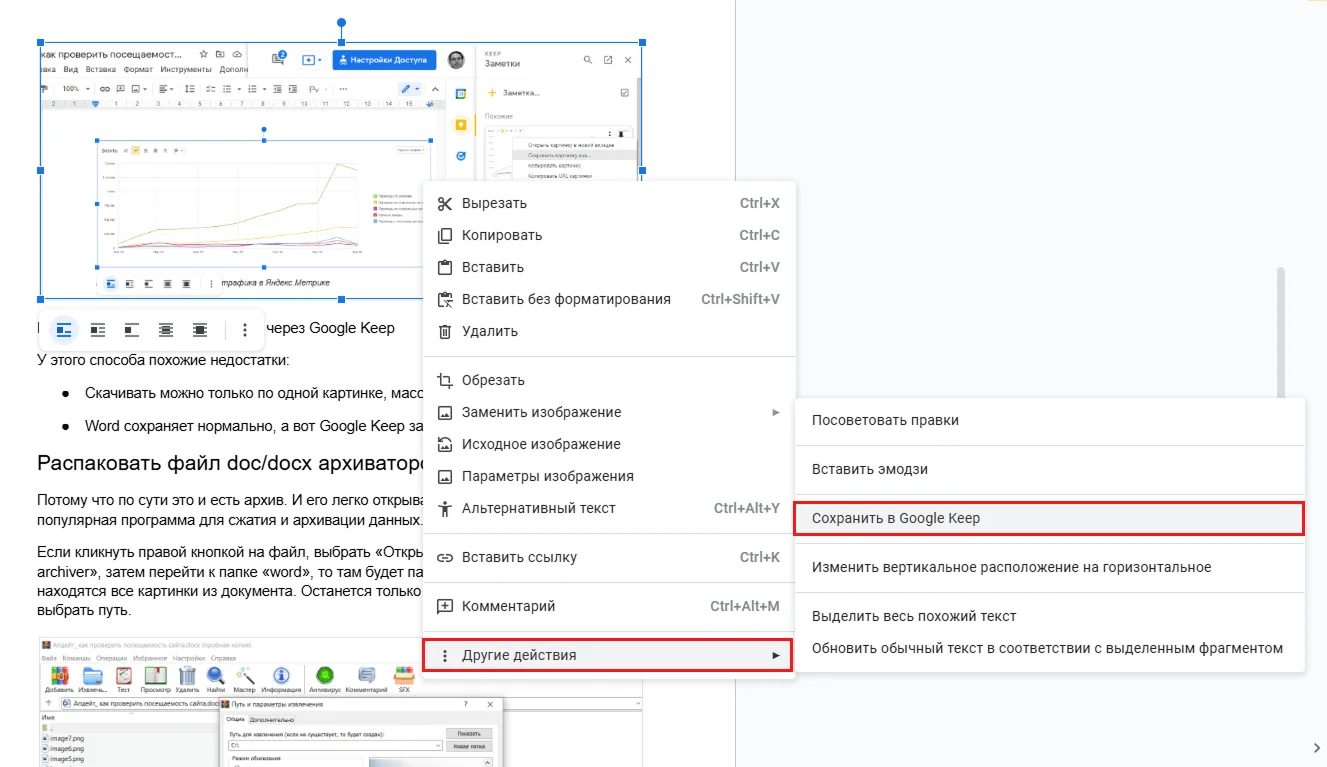The width and height of the screenshot is (1327, 767).
Task: Click Сохранить в Google Keep
Action: pos(1050,518)
